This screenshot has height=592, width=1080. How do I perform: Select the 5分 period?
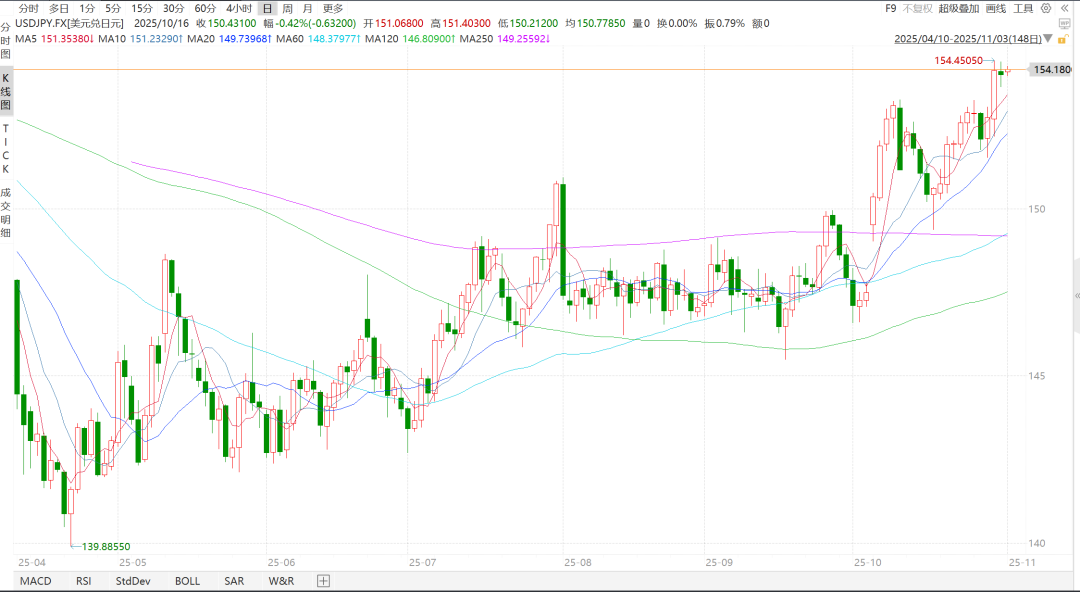click(113, 8)
